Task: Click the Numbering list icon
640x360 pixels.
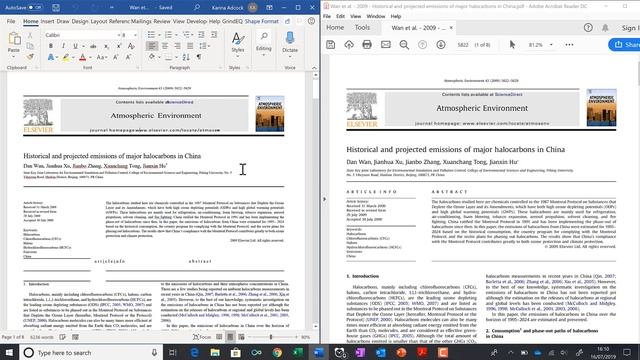Action: click(x=168, y=35)
